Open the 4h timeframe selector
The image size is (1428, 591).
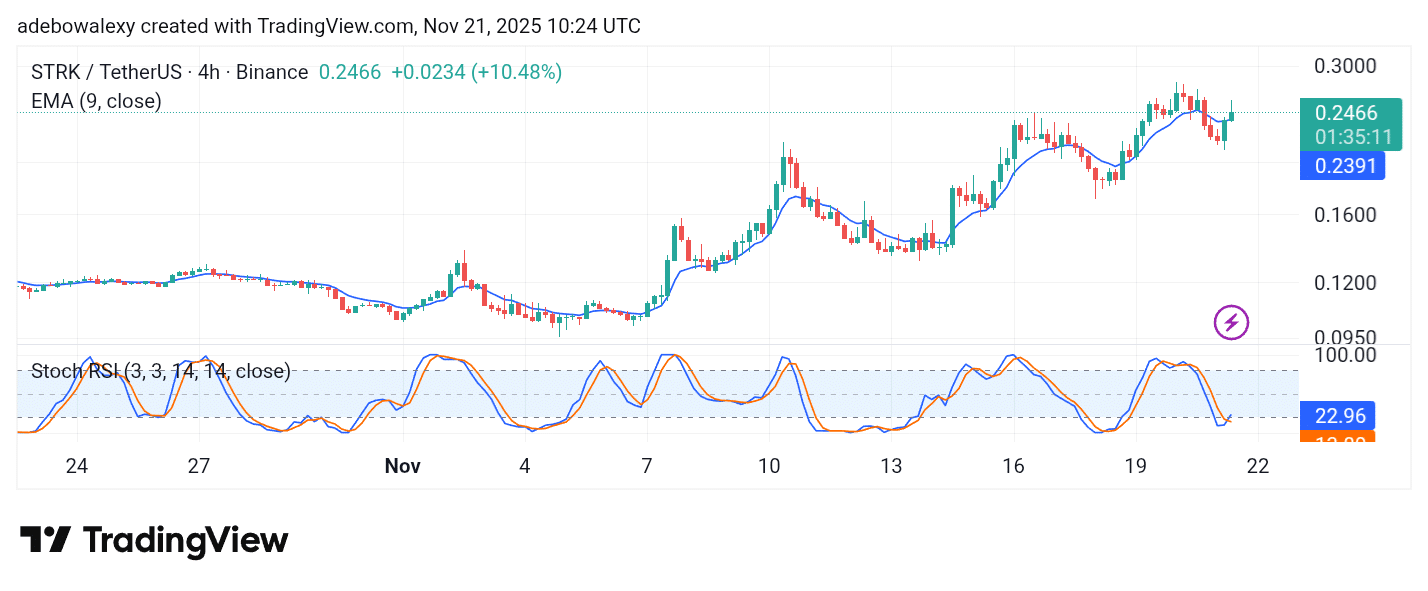(x=208, y=72)
